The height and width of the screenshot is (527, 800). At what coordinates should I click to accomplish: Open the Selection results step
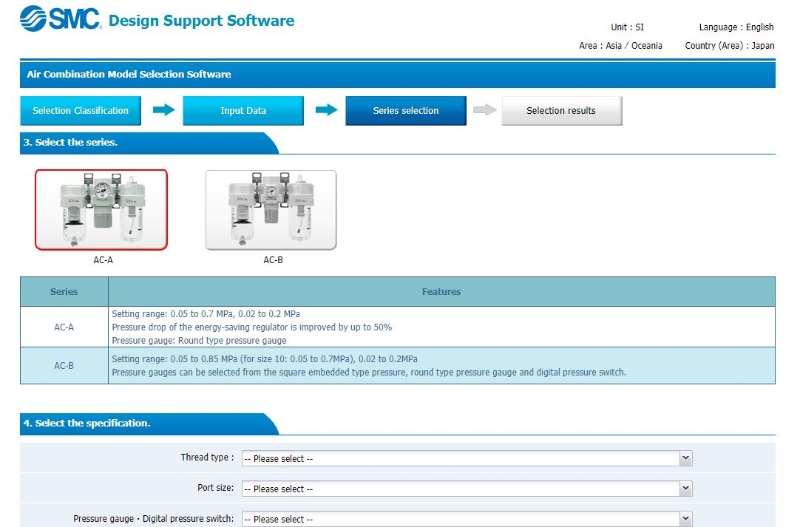coord(561,111)
